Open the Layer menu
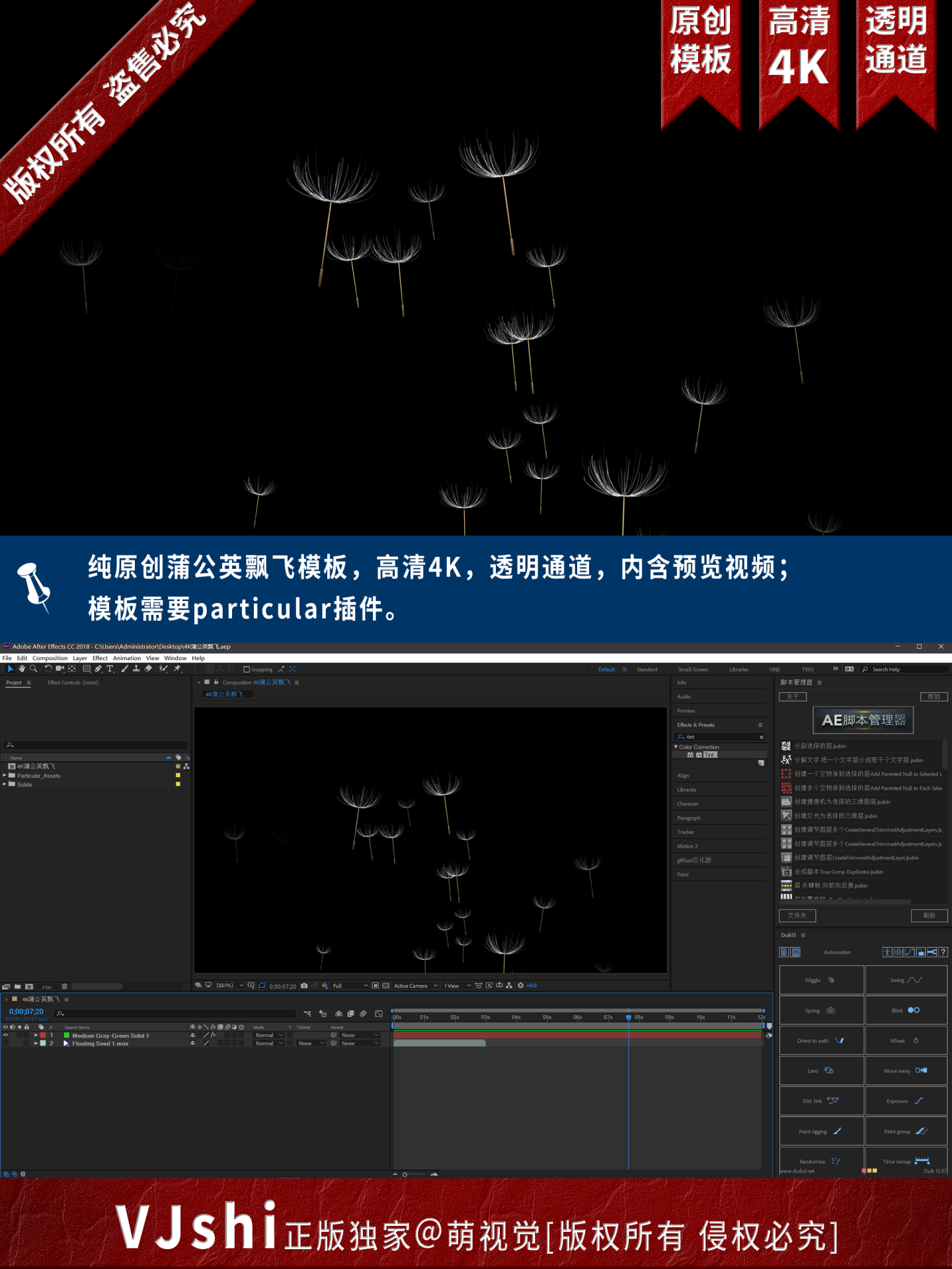 click(x=80, y=658)
